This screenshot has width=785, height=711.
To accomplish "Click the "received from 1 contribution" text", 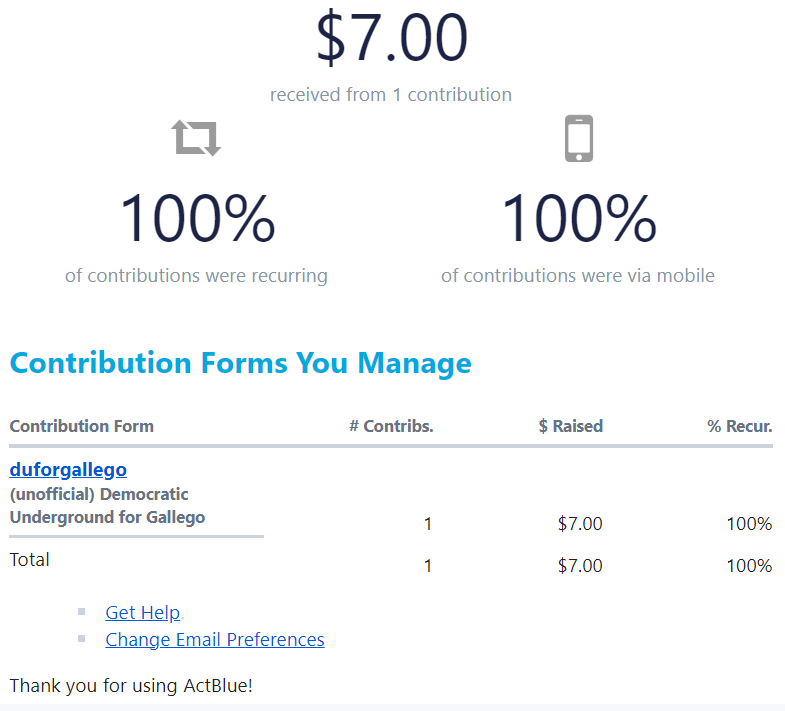I will [391, 95].
